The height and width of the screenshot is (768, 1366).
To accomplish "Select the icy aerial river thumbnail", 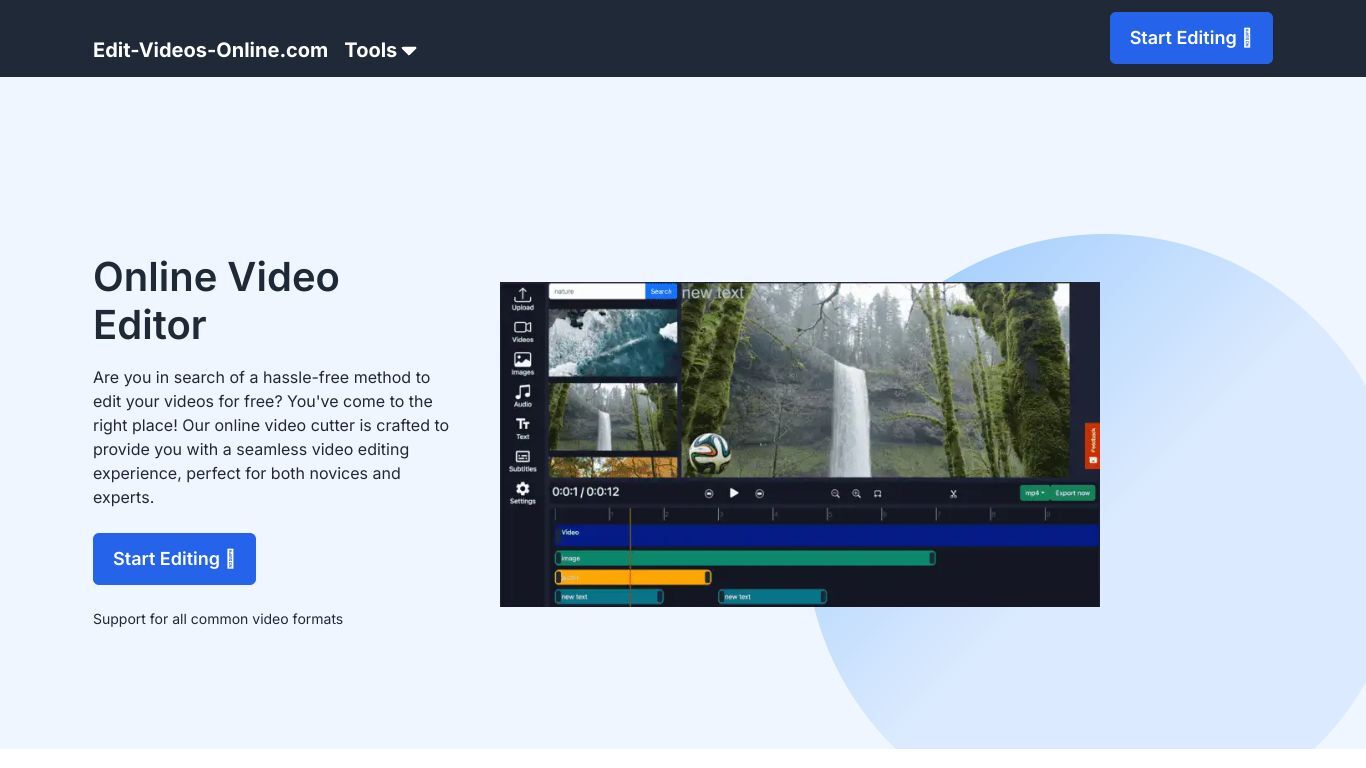I will [613, 343].
